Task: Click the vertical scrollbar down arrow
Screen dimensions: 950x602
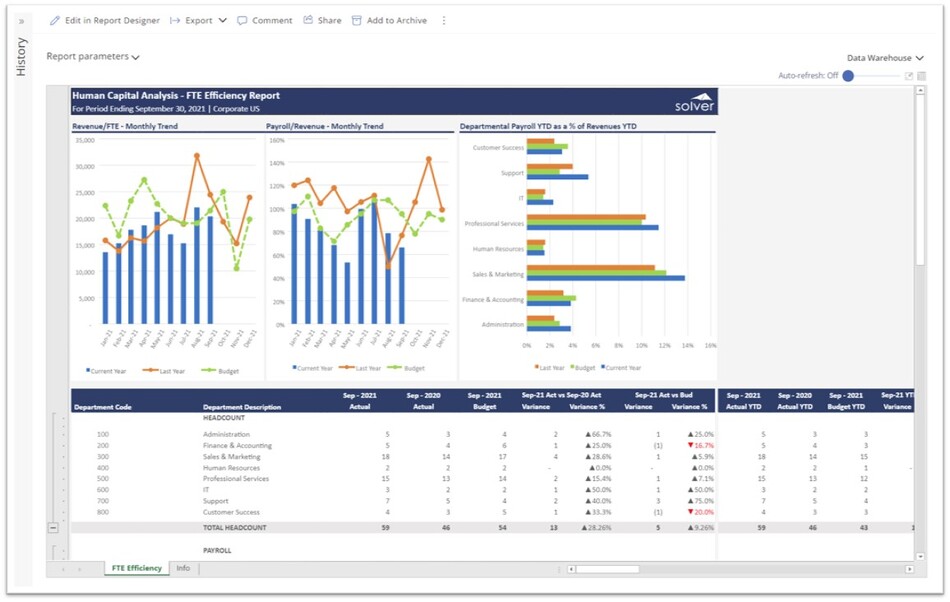Action: pyautogui.click(x=921, y=555)
